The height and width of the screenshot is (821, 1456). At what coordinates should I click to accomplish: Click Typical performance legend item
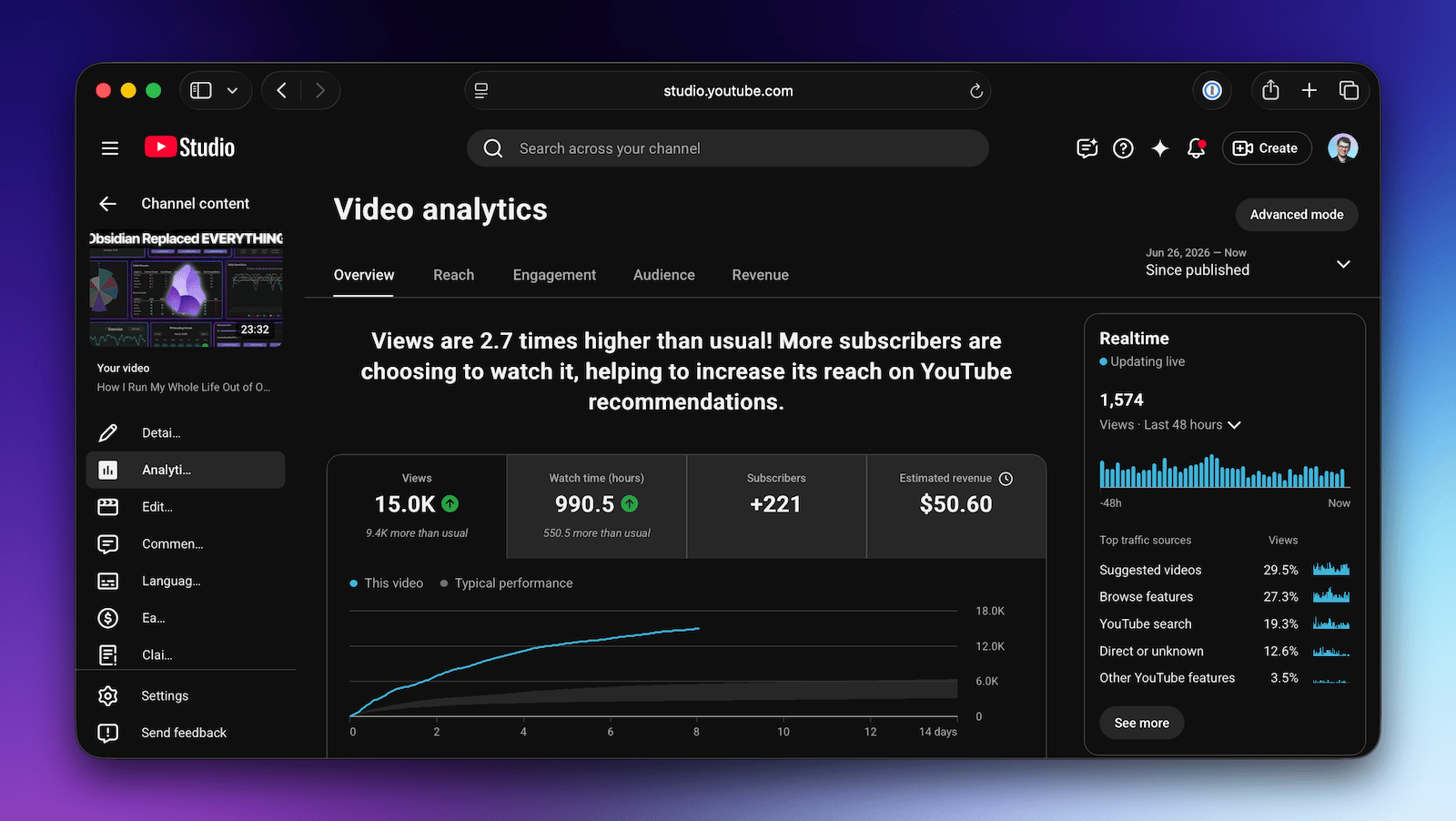(x=507, y=583)
